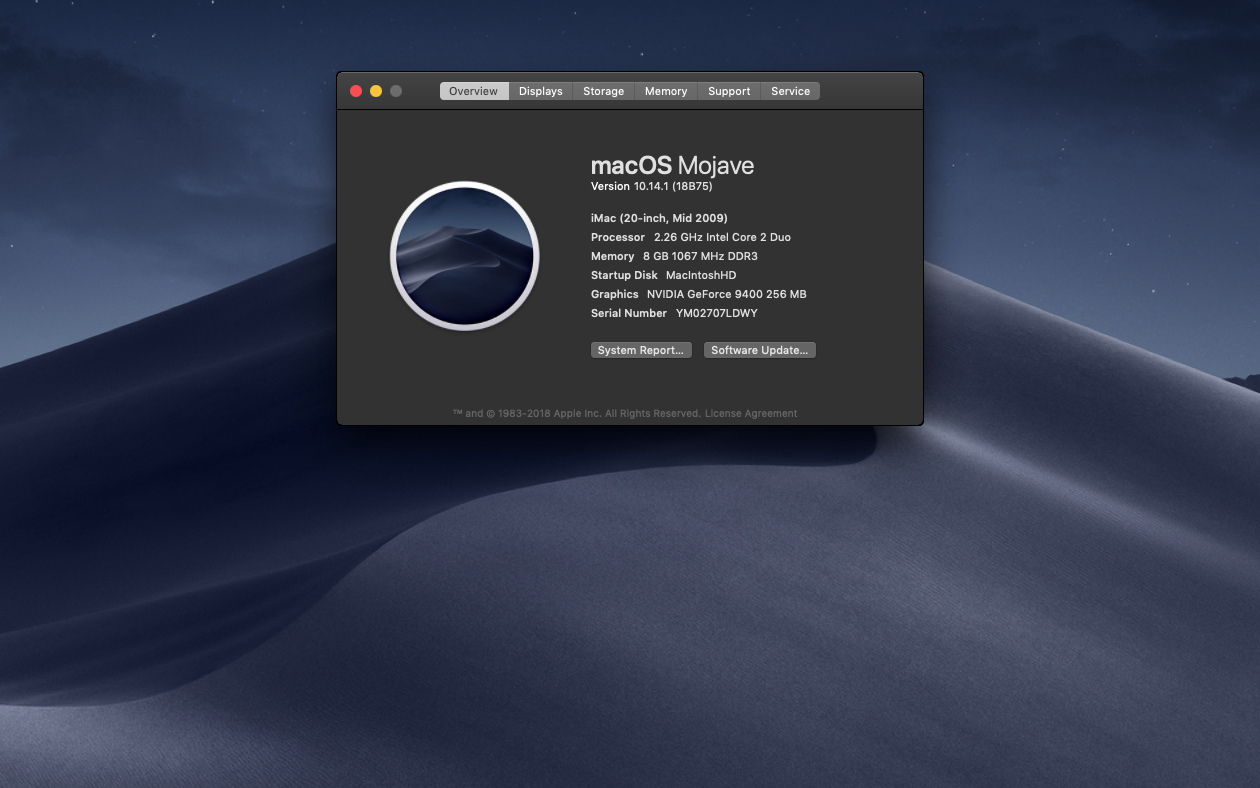Select serial number YM02707LDWY
Viewport: 1260px width, 788px height.
(x=717, y=313)
